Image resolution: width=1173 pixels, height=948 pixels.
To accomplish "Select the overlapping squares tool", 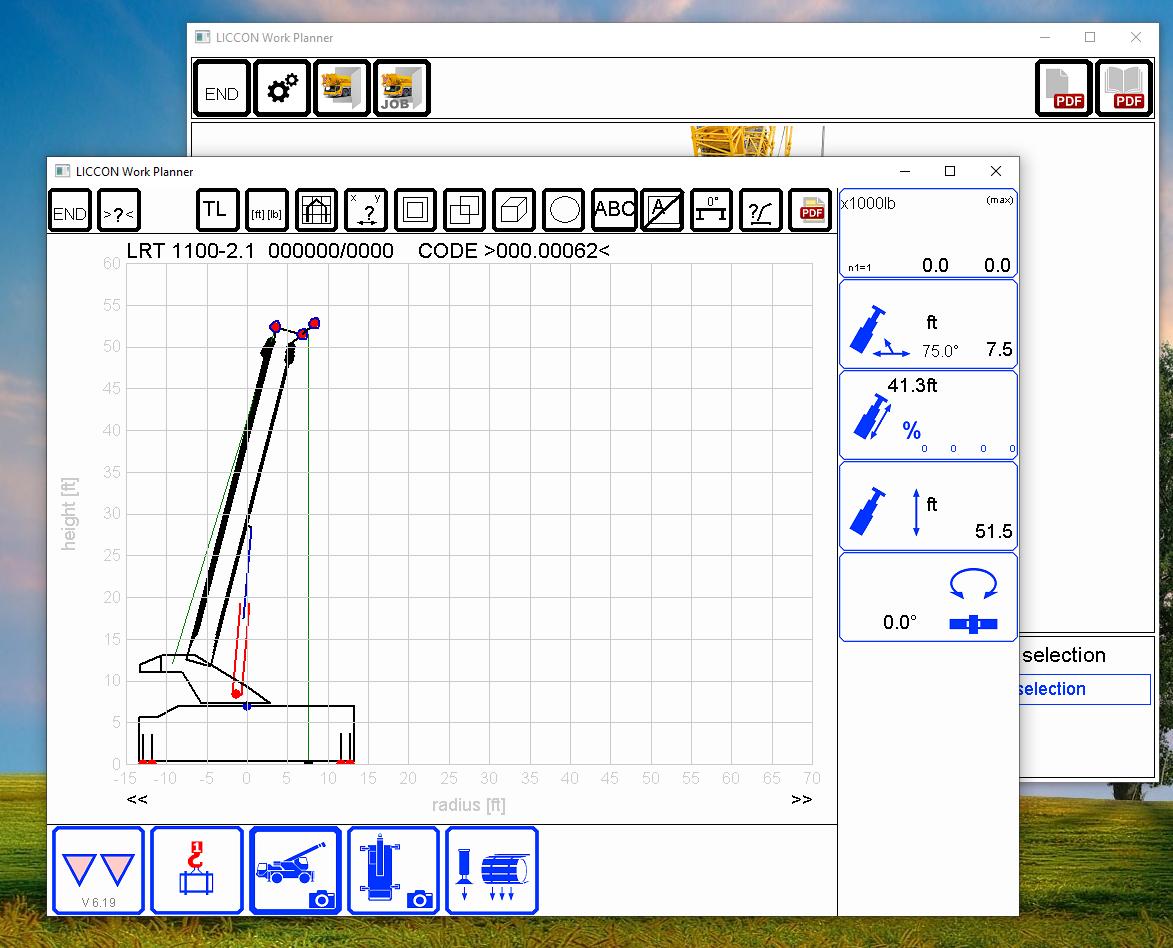I will pos(465,210).
